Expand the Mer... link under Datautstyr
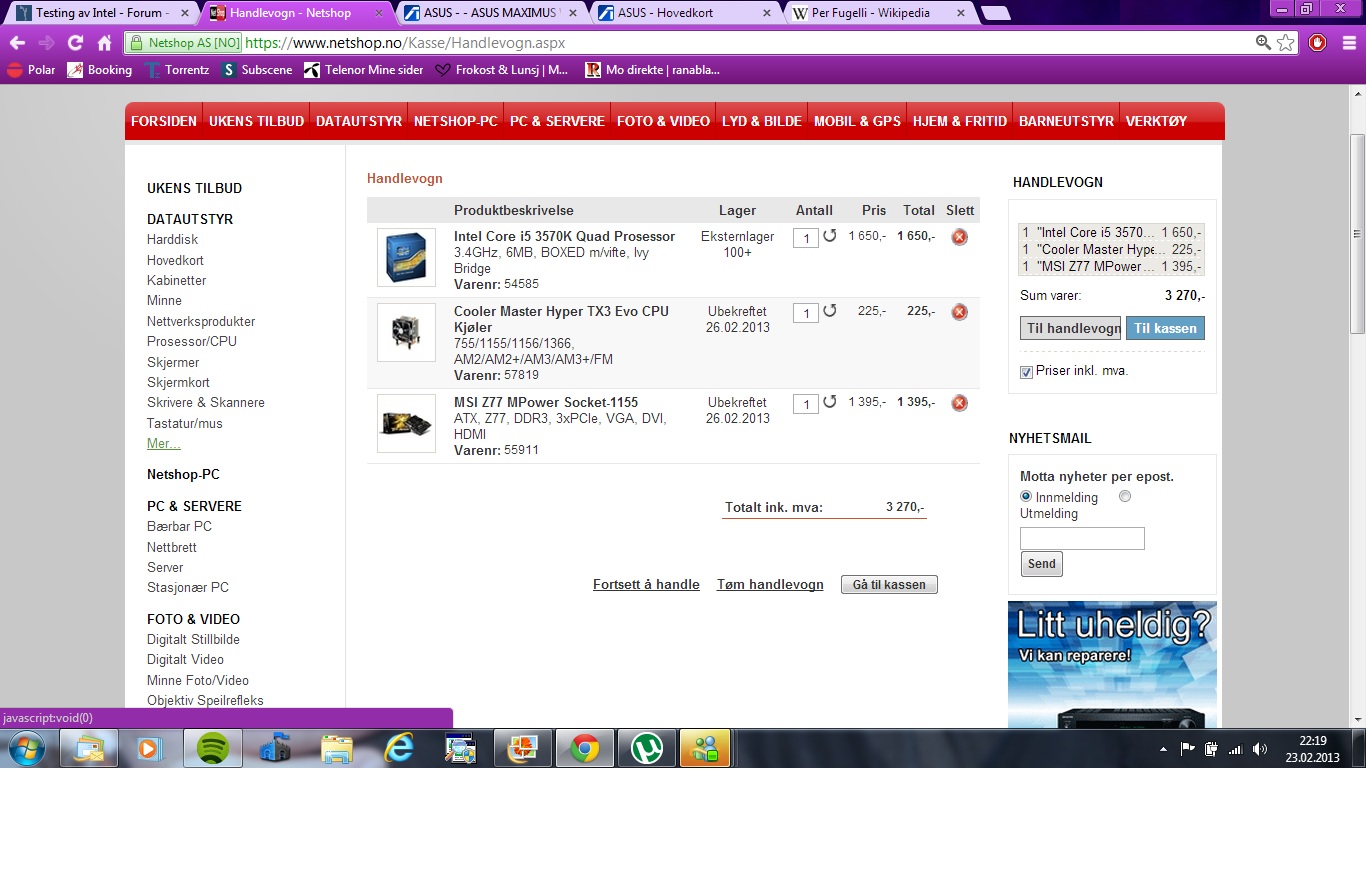 pyautogui.click(x=164, y=443)
